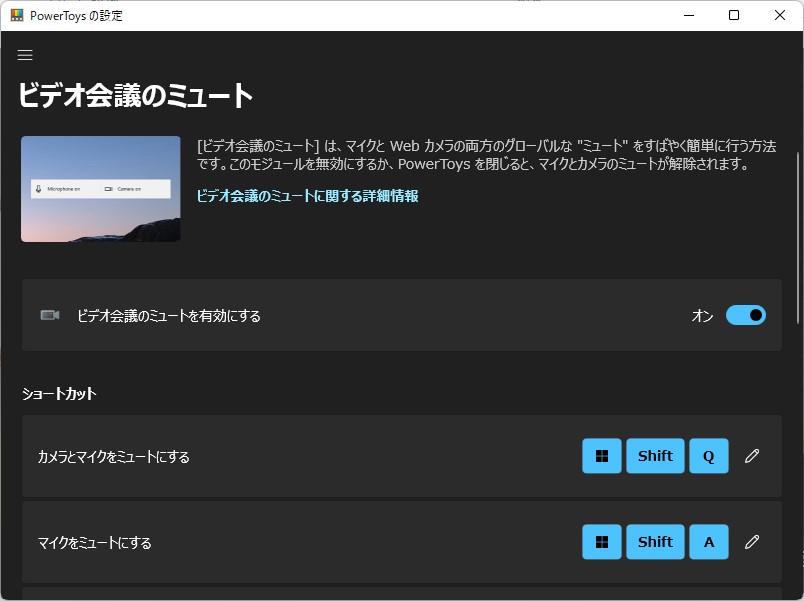Image resolution: width=804 pixels, height=601 pixels.
Task: Select the Shift key badge next to Q
Action: 655,456
